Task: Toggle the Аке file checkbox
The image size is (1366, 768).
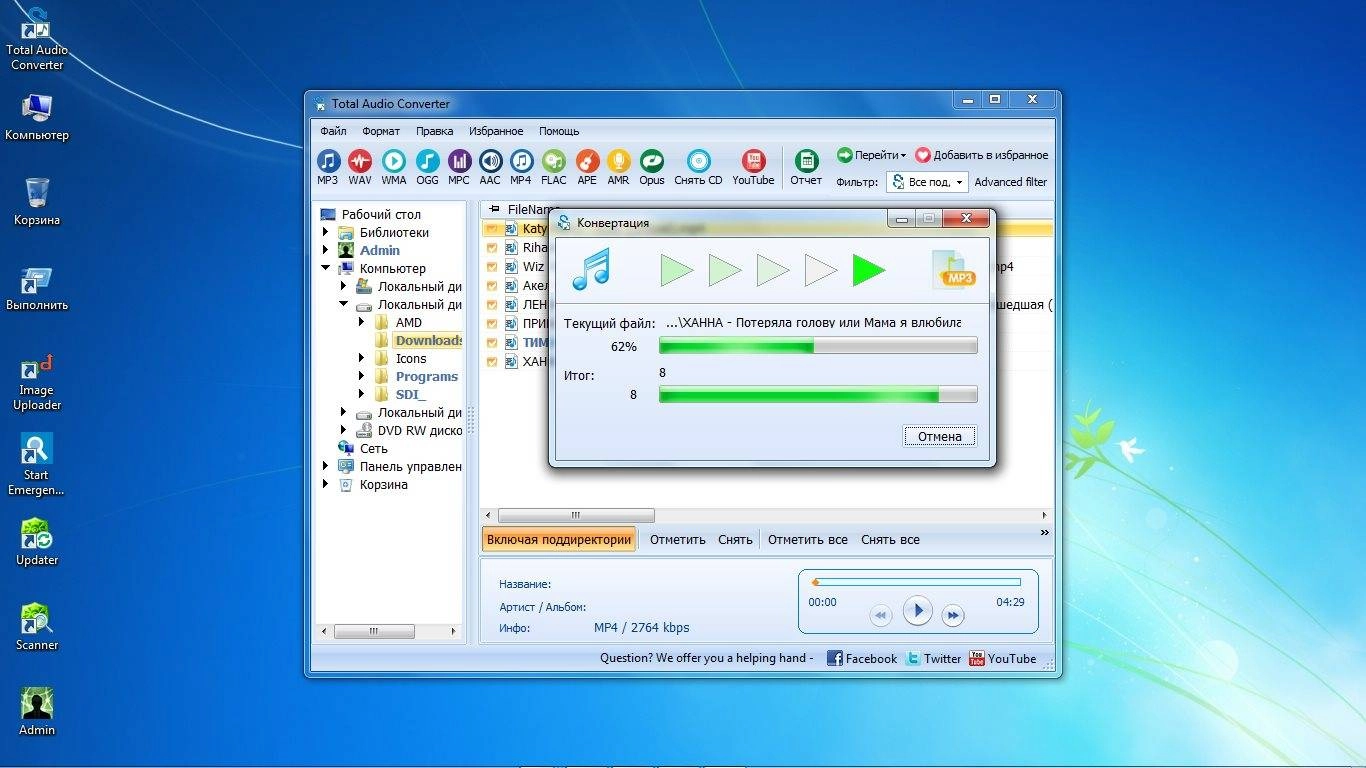Action: [x=492, y=286]
